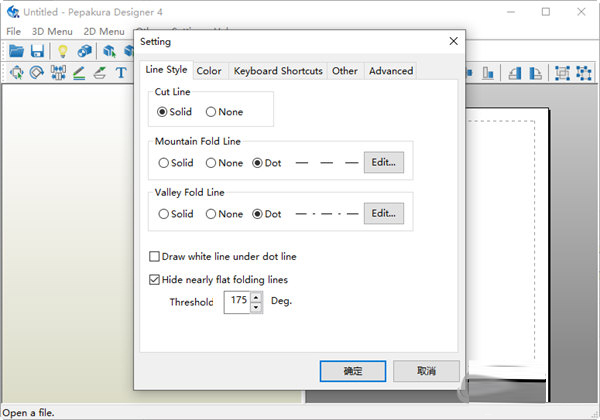Select None for Valley Fold Line

pos(212,214)
